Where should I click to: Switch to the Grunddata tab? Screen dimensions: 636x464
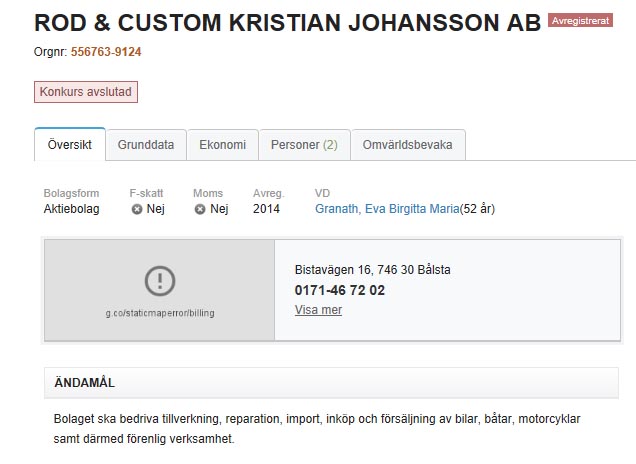[146, 145]
